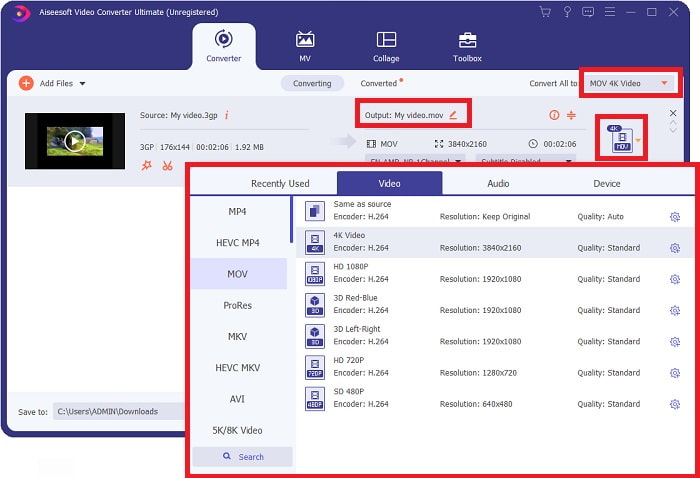This screenshot has width=700, height=478.
Task: Click the orange plus Add Files icon
Action: [26, 83]
